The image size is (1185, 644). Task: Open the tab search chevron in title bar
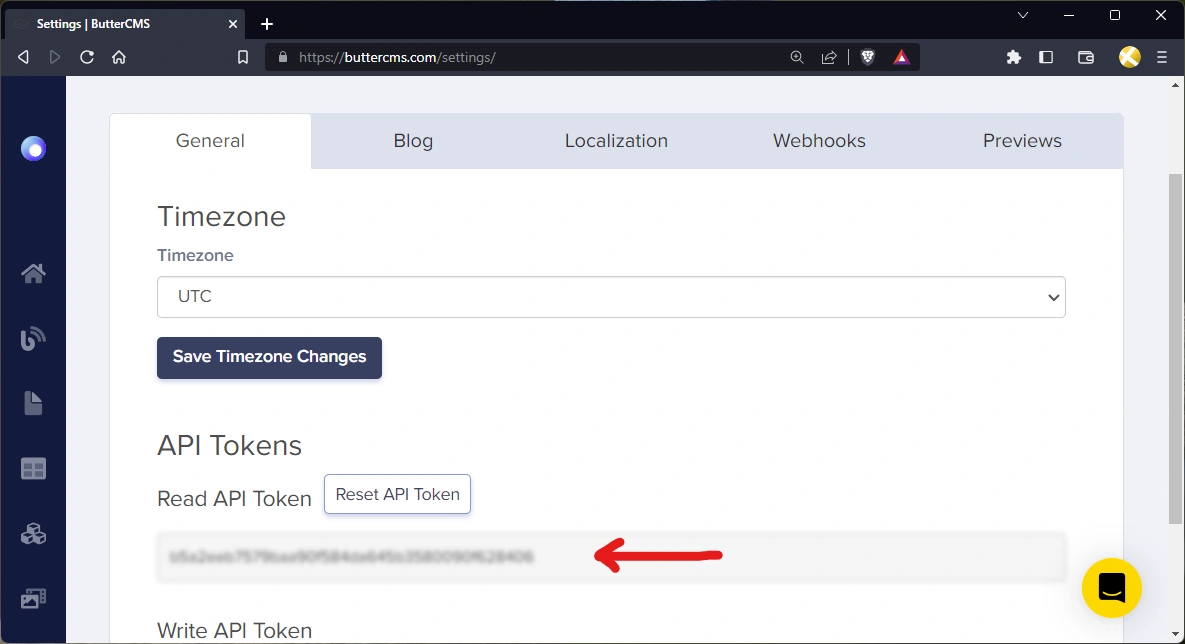tap(1023, 15)
